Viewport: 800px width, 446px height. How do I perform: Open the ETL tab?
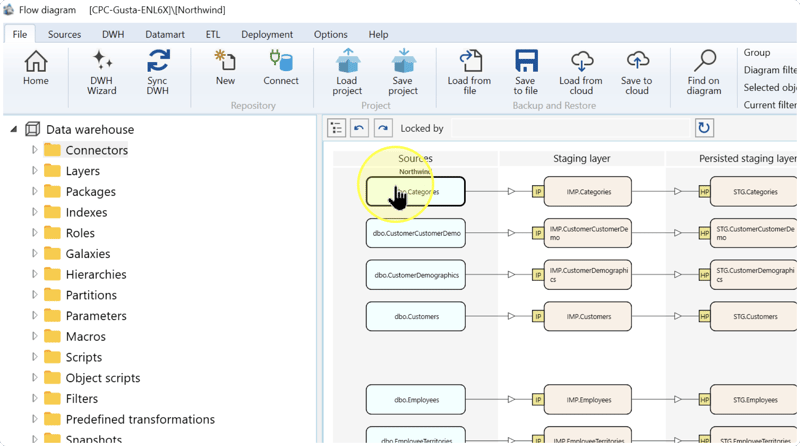pyautogui.click(x=213, y=34)
